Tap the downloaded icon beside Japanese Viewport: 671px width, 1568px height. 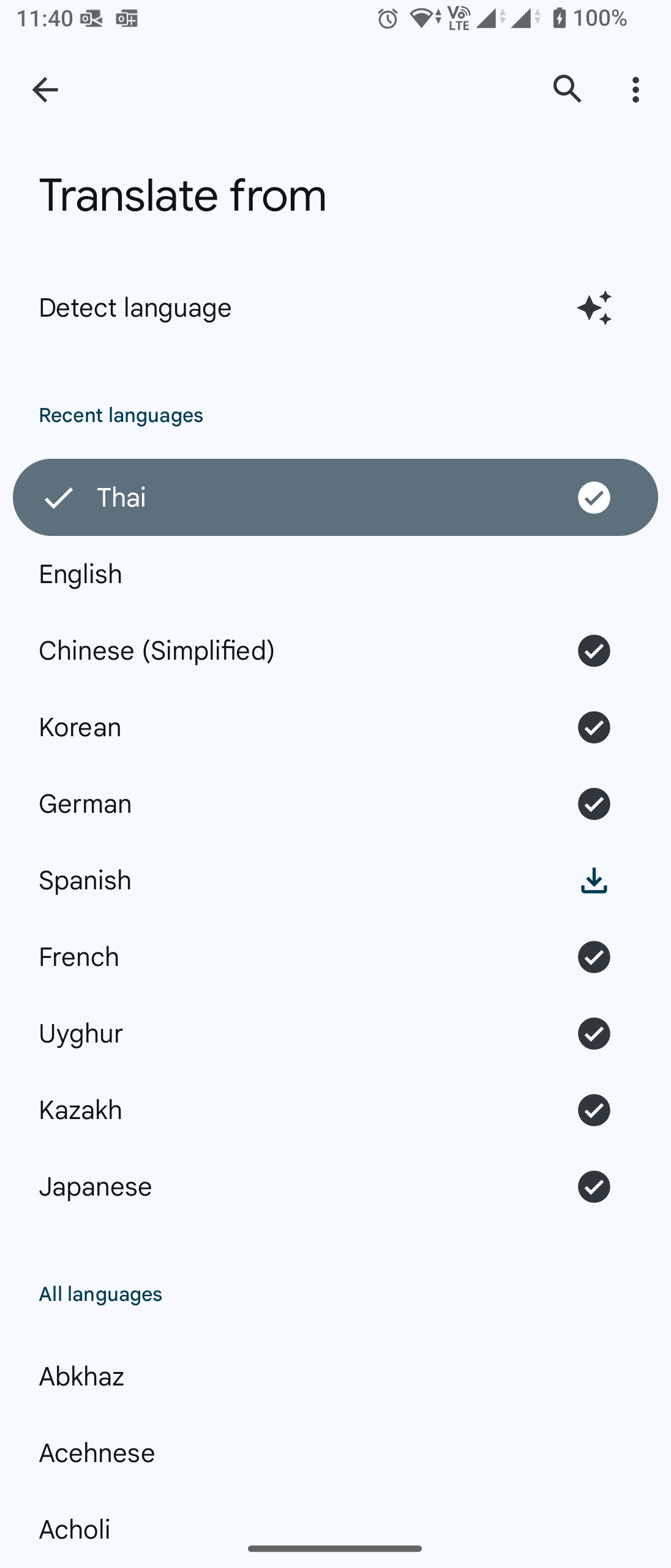pos(594,1186)
